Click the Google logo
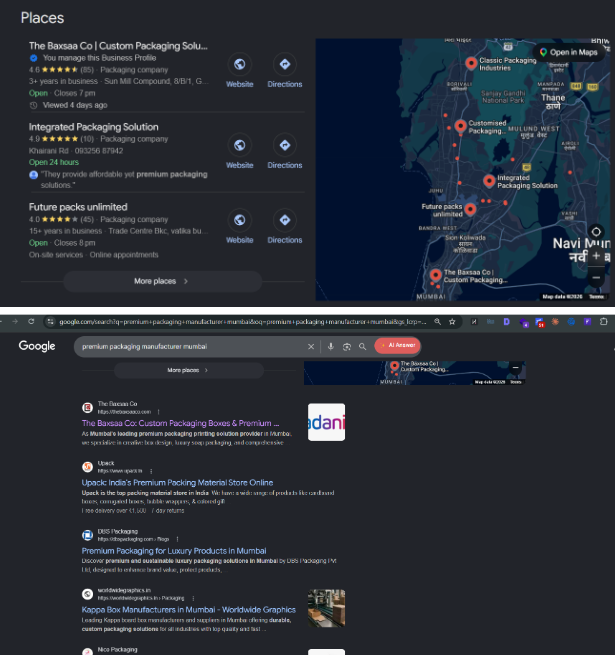 (37, 346)
